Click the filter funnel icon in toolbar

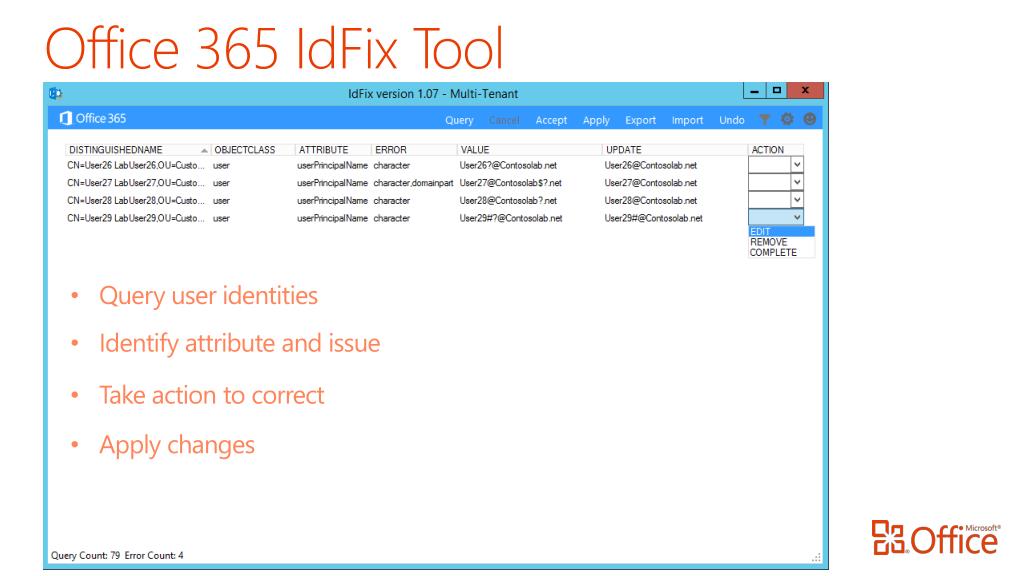tap(764, 120)
